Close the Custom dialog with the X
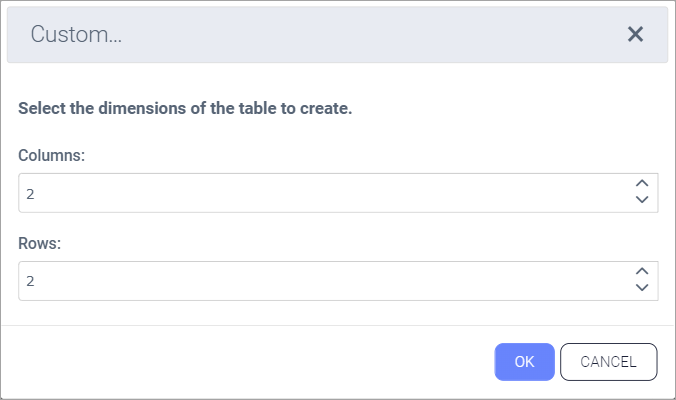 635,34
